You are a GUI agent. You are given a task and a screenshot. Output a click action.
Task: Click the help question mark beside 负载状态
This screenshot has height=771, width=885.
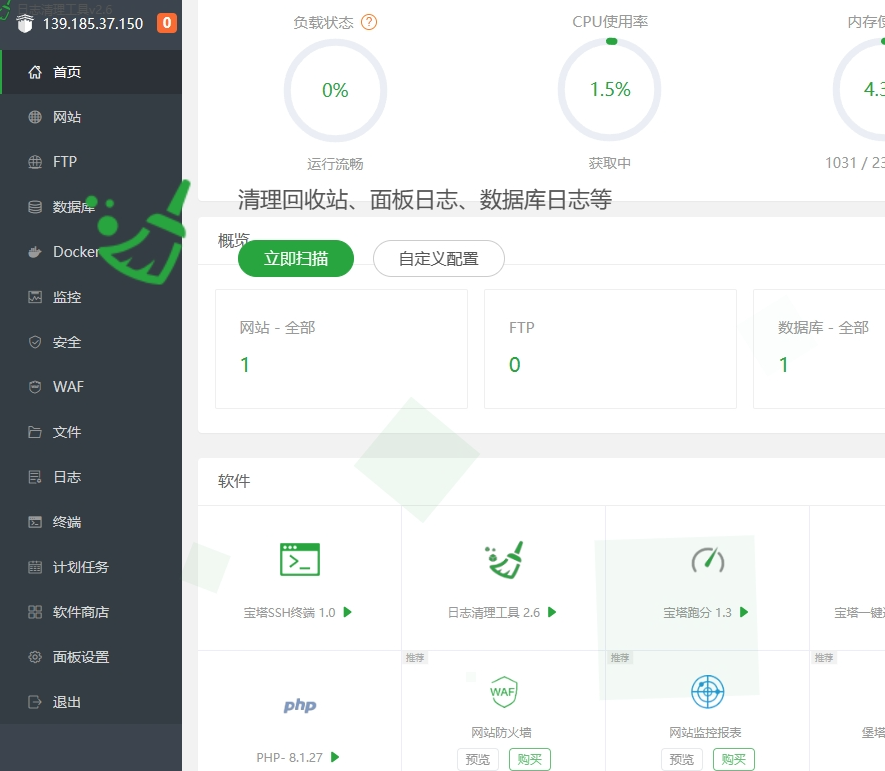point(369,23)
